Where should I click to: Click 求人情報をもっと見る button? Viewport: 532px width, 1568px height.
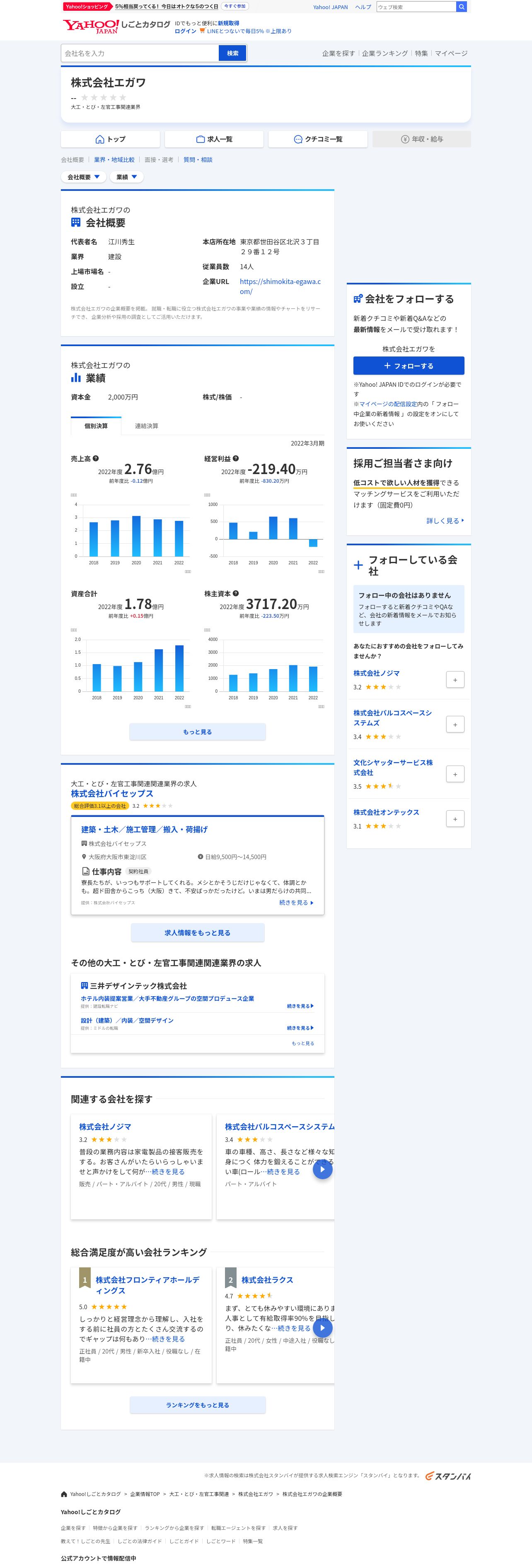point(198,932)
